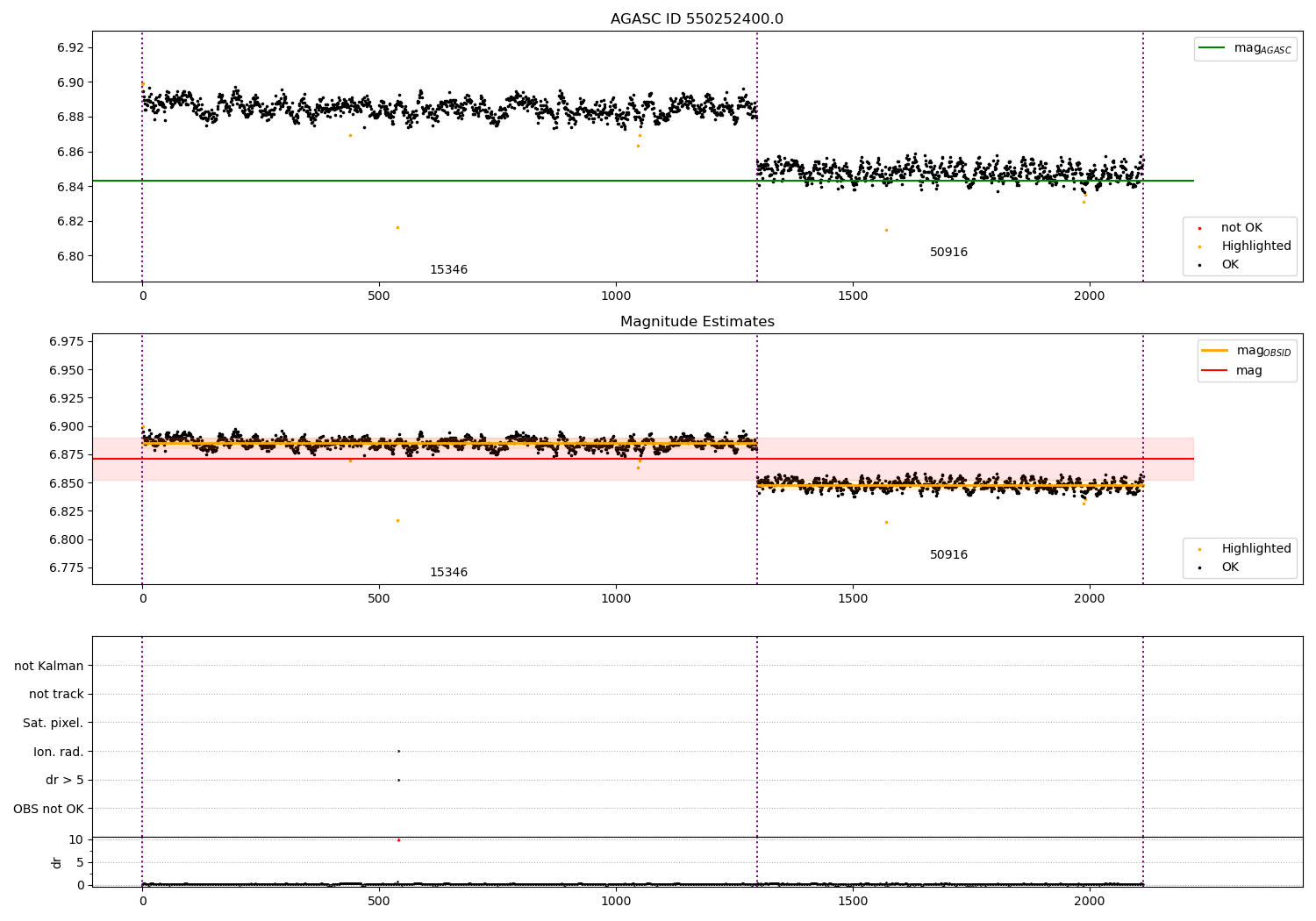
Task: Click the red not-OK marker at dr 10
Action: 398,839
